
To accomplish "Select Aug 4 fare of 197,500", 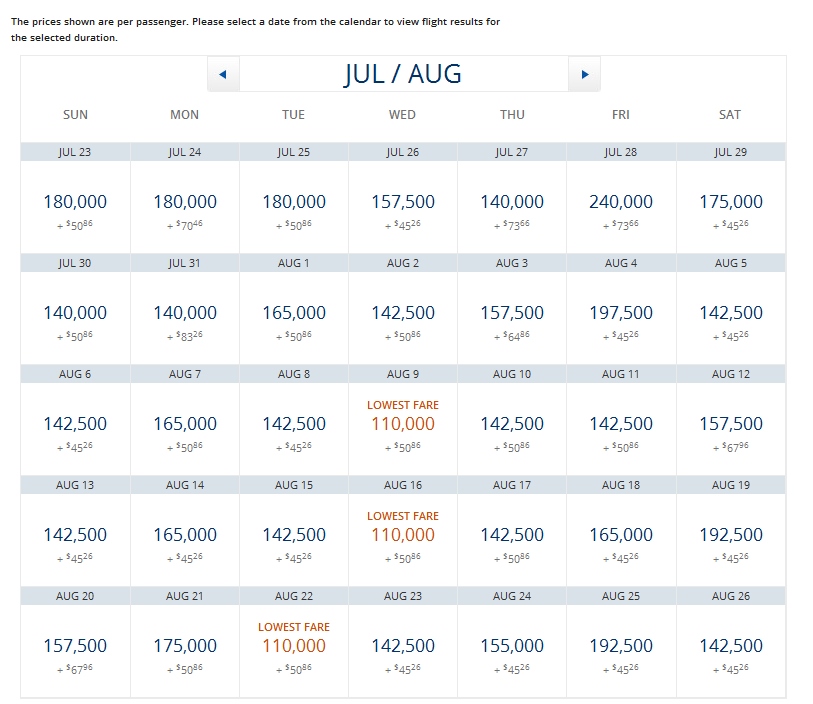I will [621, 313].
